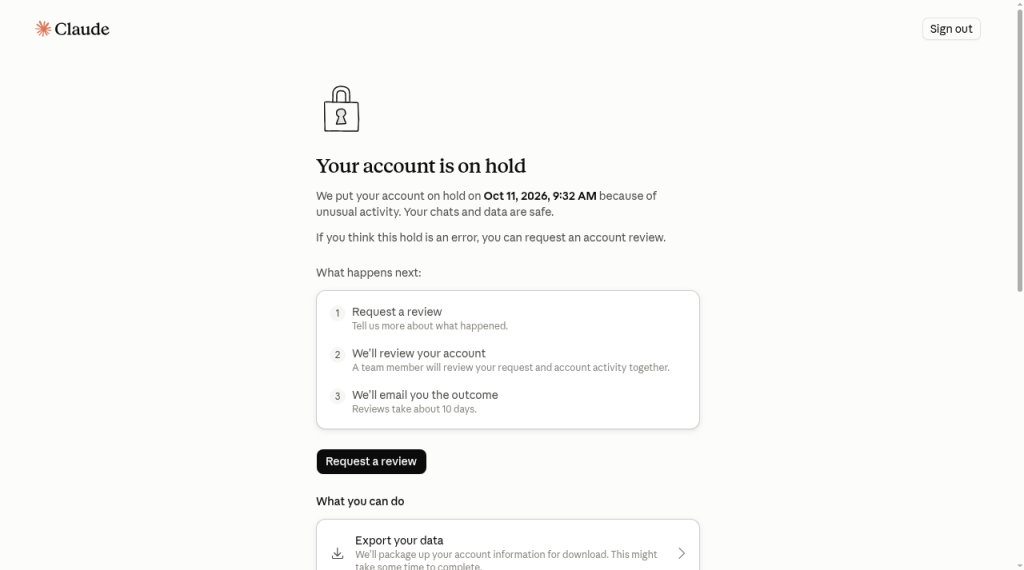Image resolution: width=1024 pixels, height=570 pixels.
Task: Click the Request a review black button
Action: [371, 462]
